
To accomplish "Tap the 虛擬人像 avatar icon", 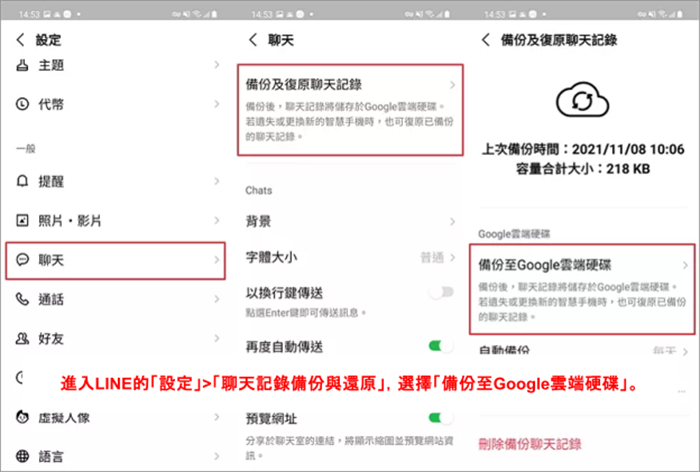I will tap(22, 417).
